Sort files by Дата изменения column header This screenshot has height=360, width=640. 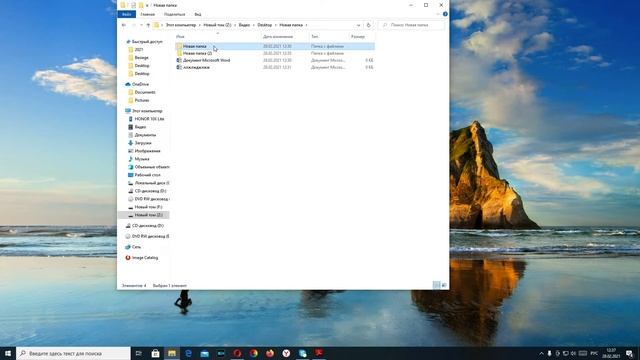[x=278, y=37]
